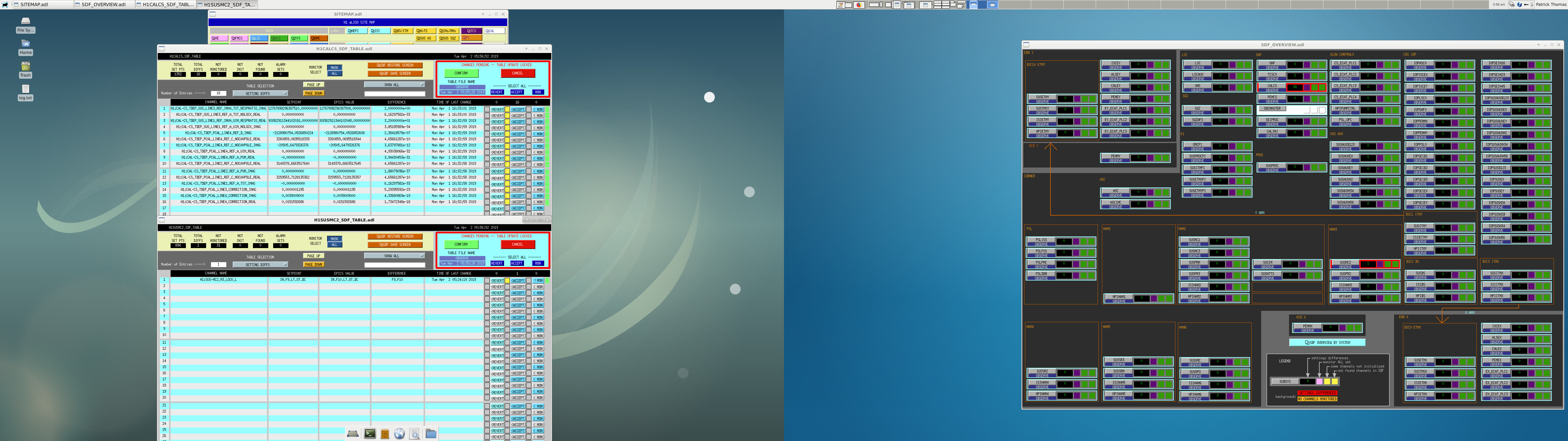This screenshot has width=1568, height=441.
Task: Click the magnifier search icon in dock
Action: pos(415,434)
